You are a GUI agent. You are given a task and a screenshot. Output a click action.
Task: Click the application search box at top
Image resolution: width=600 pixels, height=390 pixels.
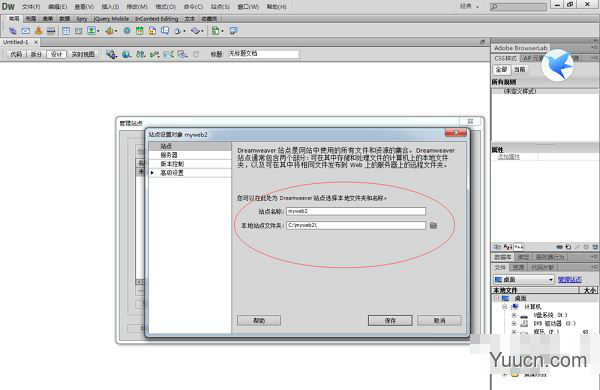point(518,7)
